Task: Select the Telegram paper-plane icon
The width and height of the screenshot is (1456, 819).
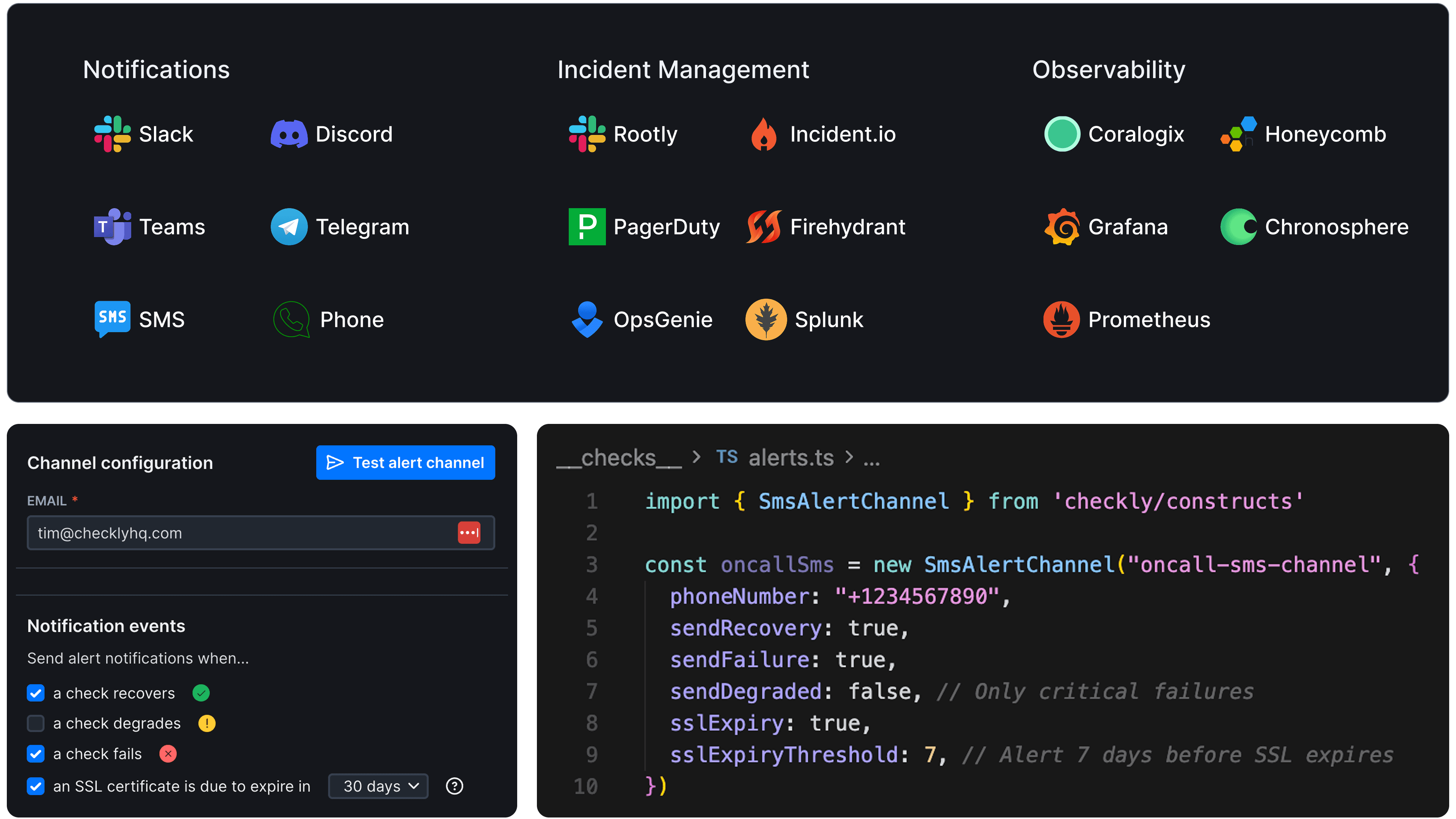Action: [x=289, y=227]
